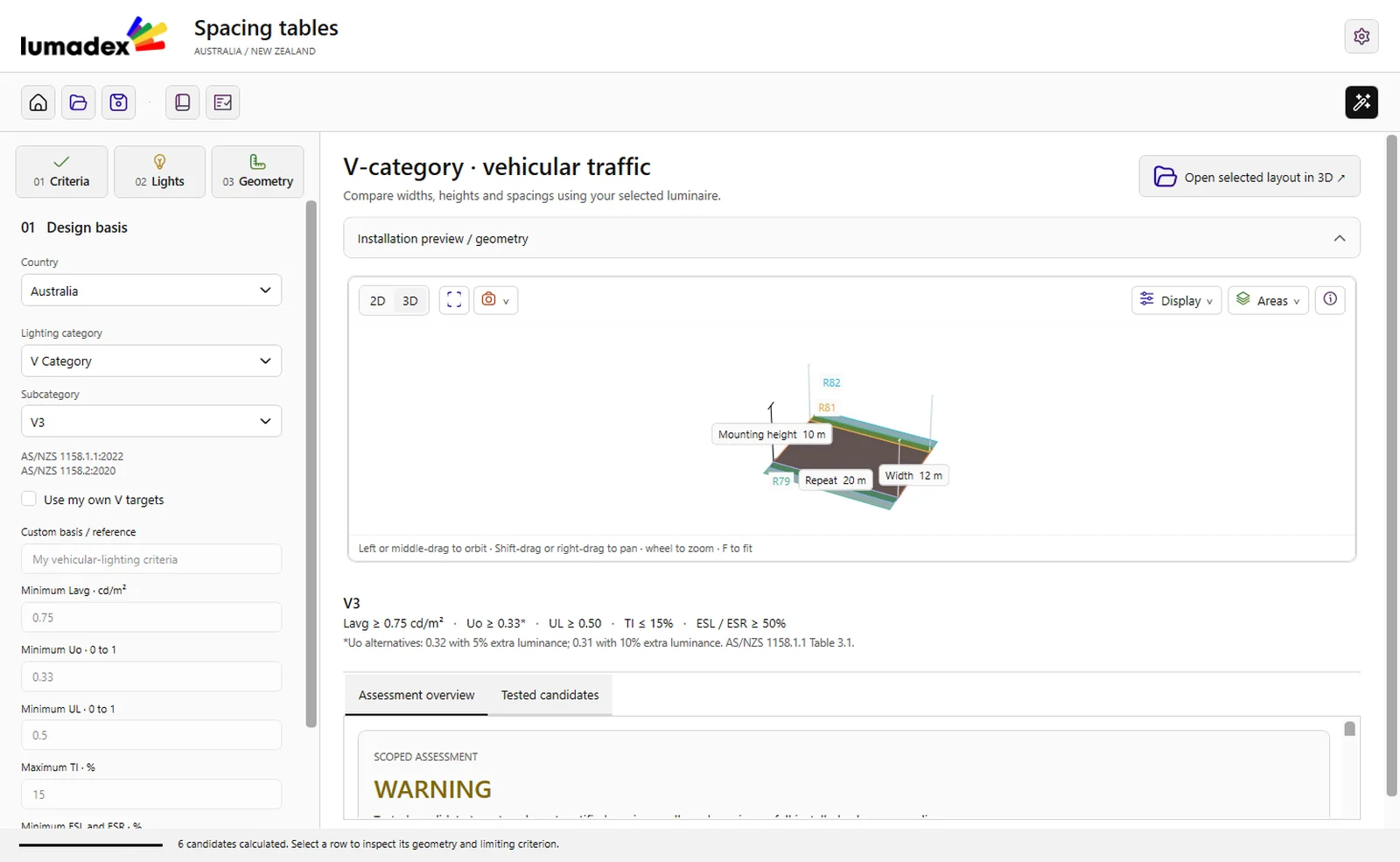Select Assessment overview tab

coord(416,695)
